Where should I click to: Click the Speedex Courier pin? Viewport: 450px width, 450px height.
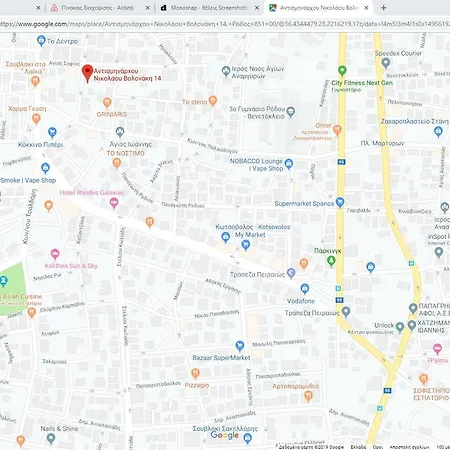click(x=386, y=63)
